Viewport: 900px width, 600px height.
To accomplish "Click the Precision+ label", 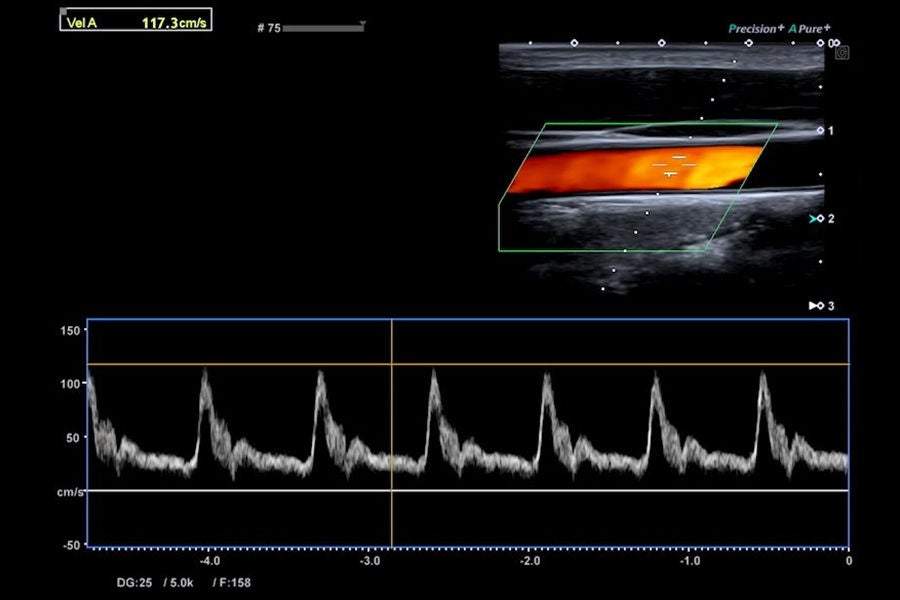I will 756,29.
